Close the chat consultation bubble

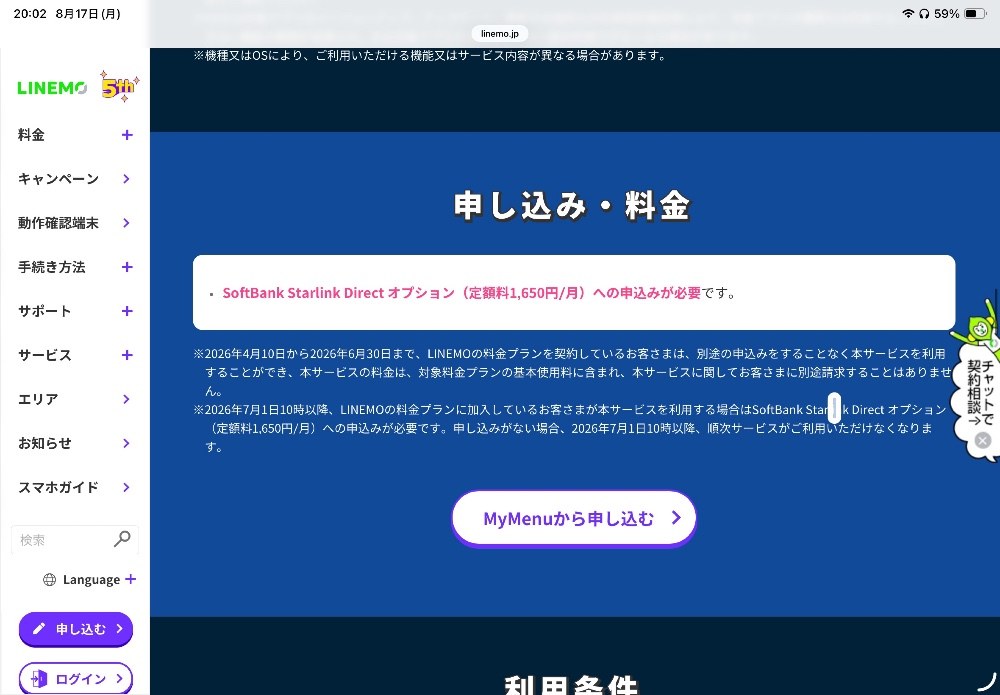tap(983, 440)
